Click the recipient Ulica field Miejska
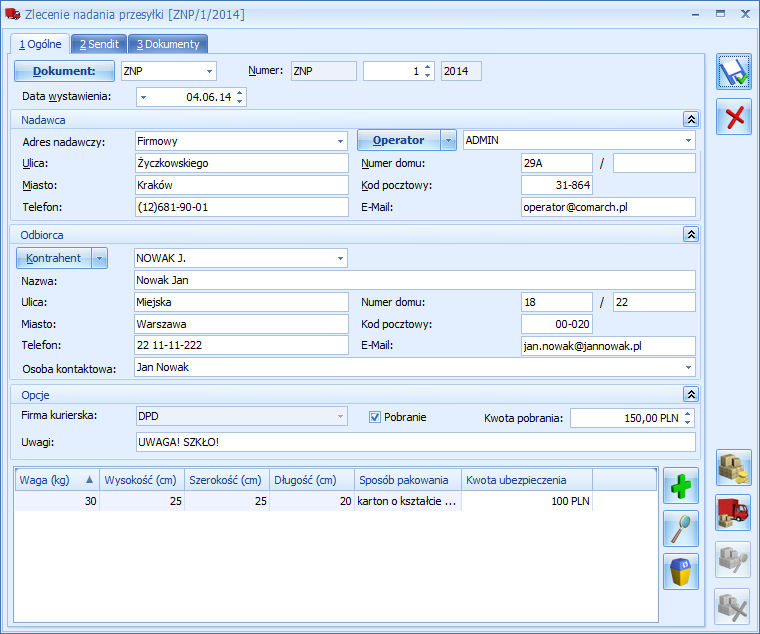 click(241, 302)
